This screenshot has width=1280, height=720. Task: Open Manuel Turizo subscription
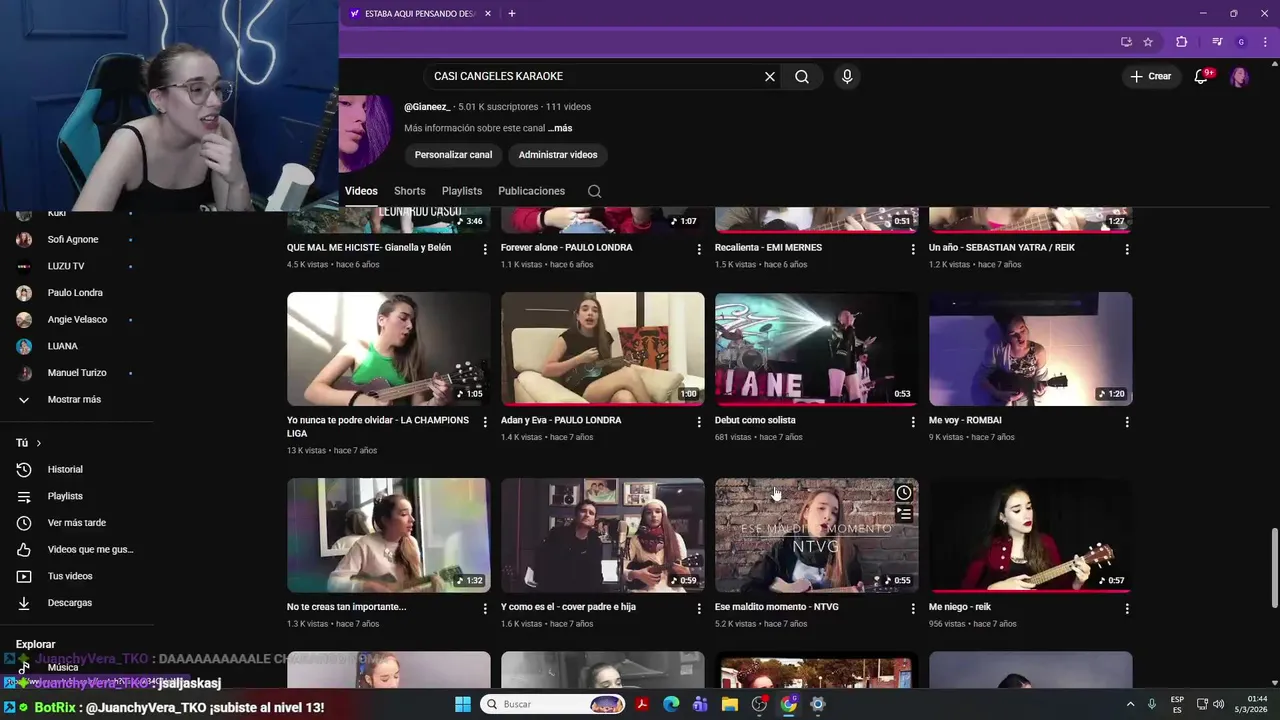pos(77,373)
